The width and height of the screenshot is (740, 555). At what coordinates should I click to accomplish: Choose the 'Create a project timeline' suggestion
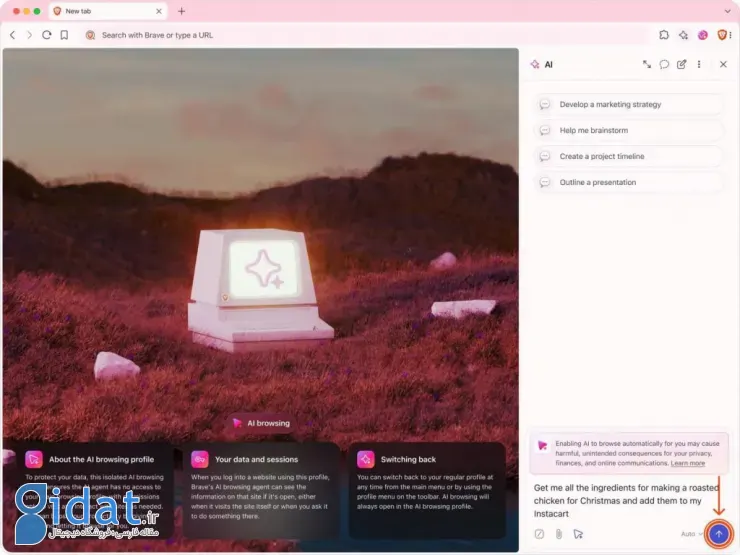point(629,156)
